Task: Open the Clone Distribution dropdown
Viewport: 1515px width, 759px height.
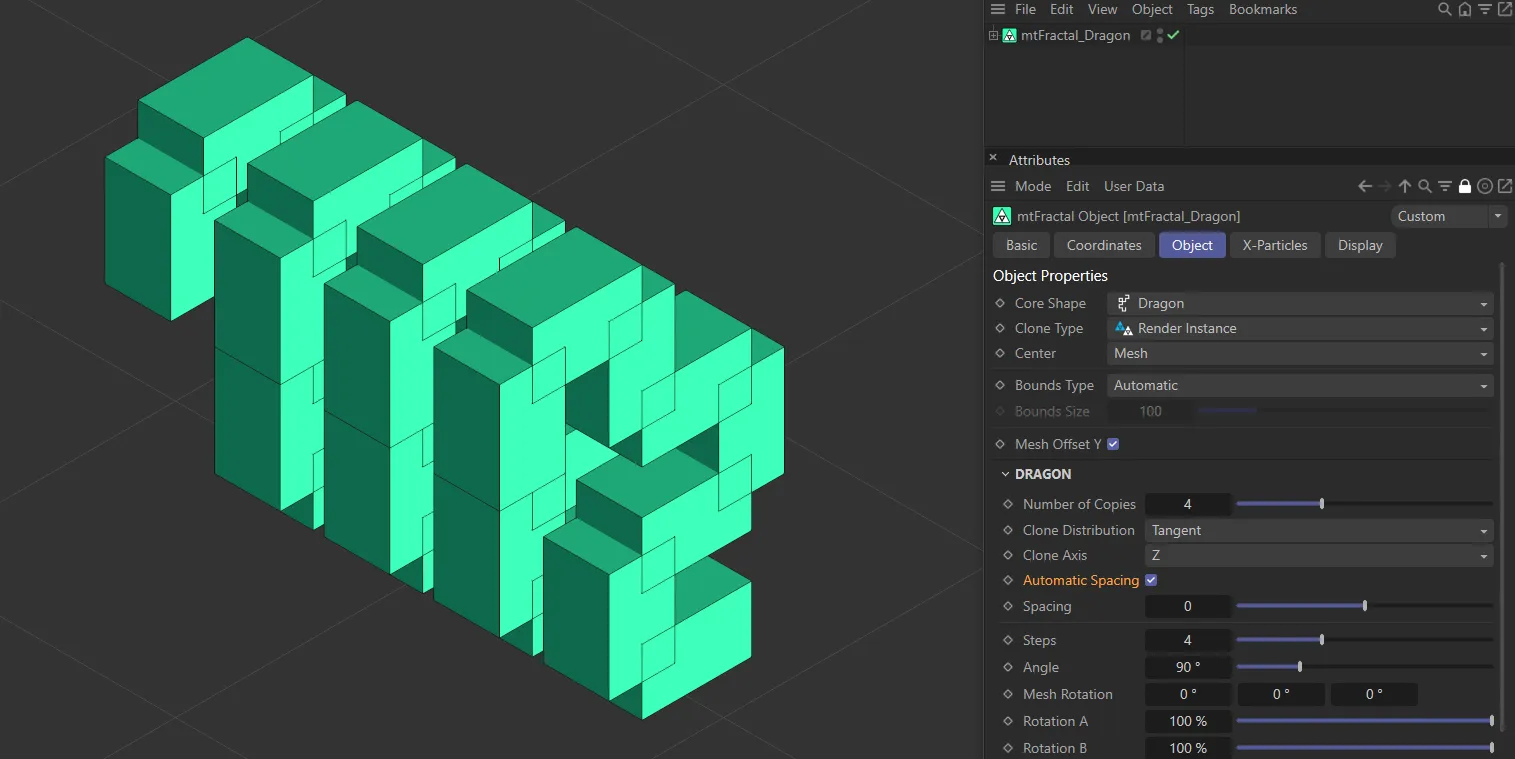Action: tap(1318, 530)
